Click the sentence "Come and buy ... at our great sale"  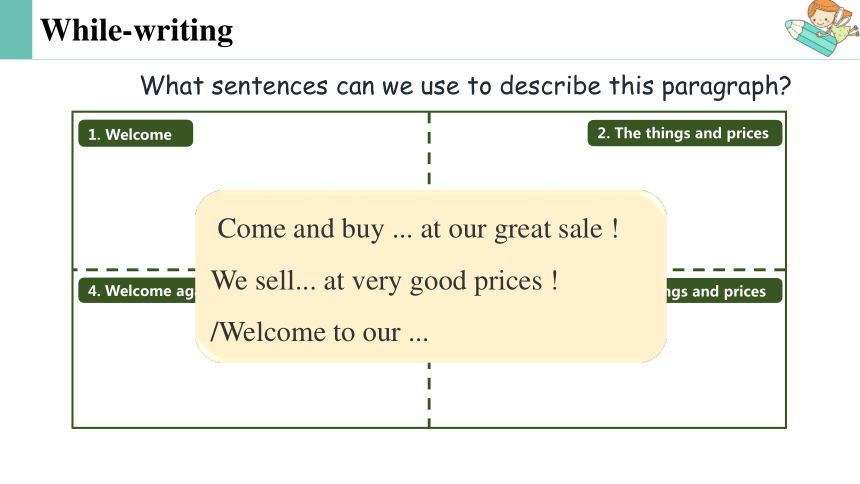(418, 229)
